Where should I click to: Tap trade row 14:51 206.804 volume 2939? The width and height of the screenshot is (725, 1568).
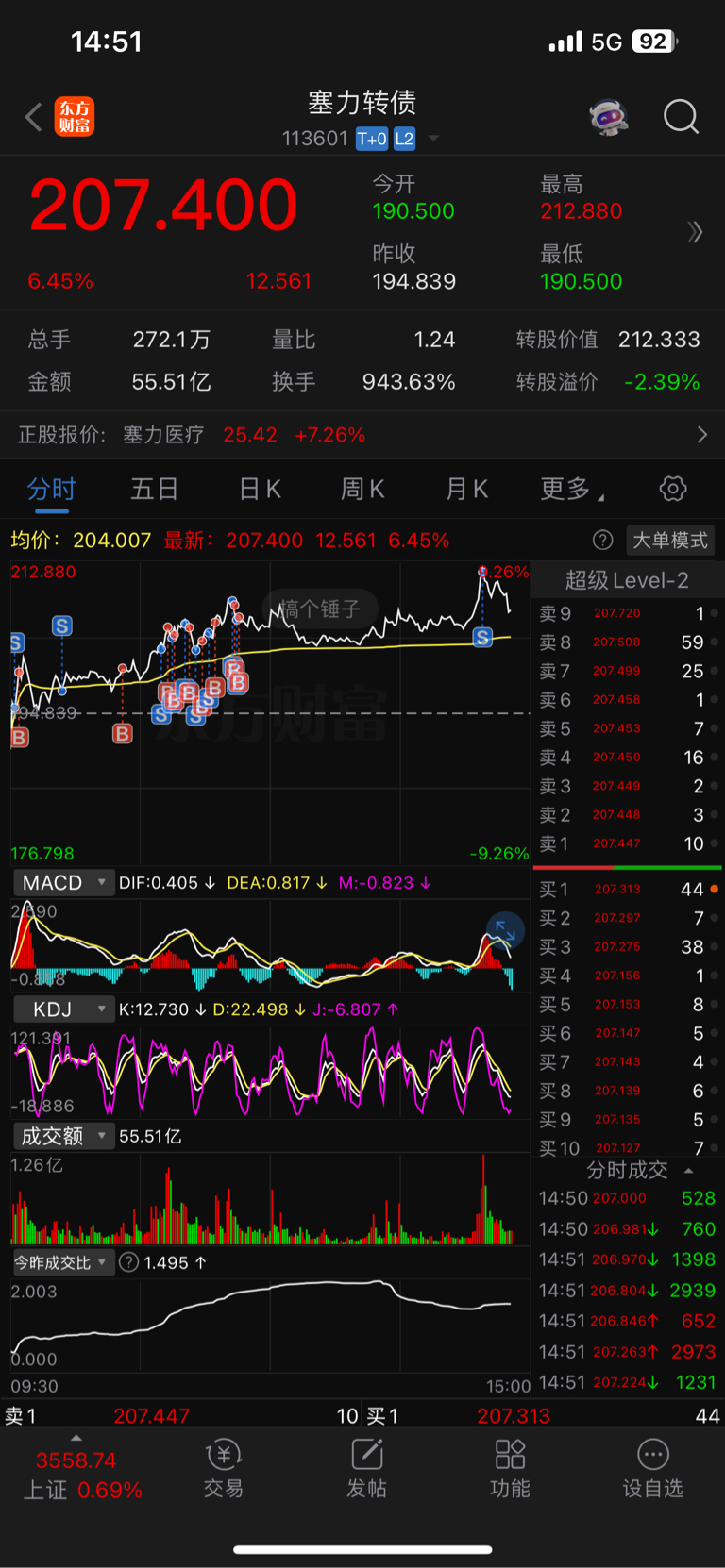(x=627, y=1291)
